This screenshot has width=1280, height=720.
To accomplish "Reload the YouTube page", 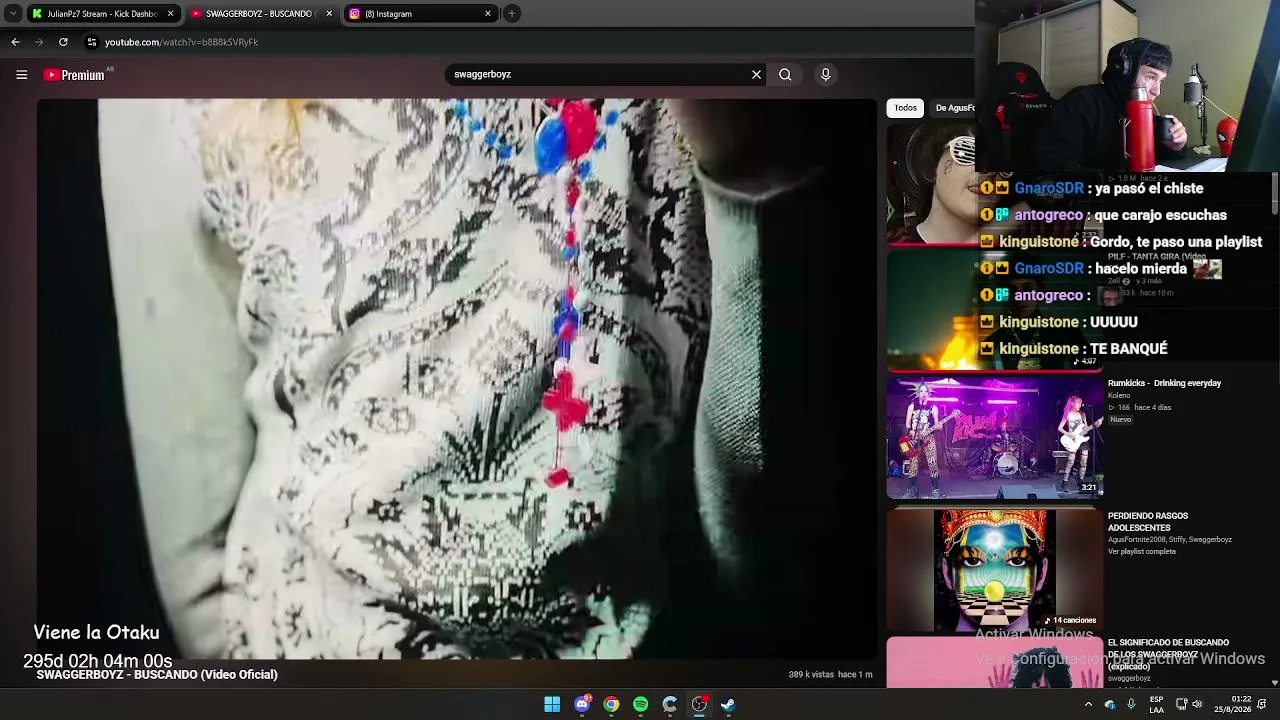I will [63, 42].
